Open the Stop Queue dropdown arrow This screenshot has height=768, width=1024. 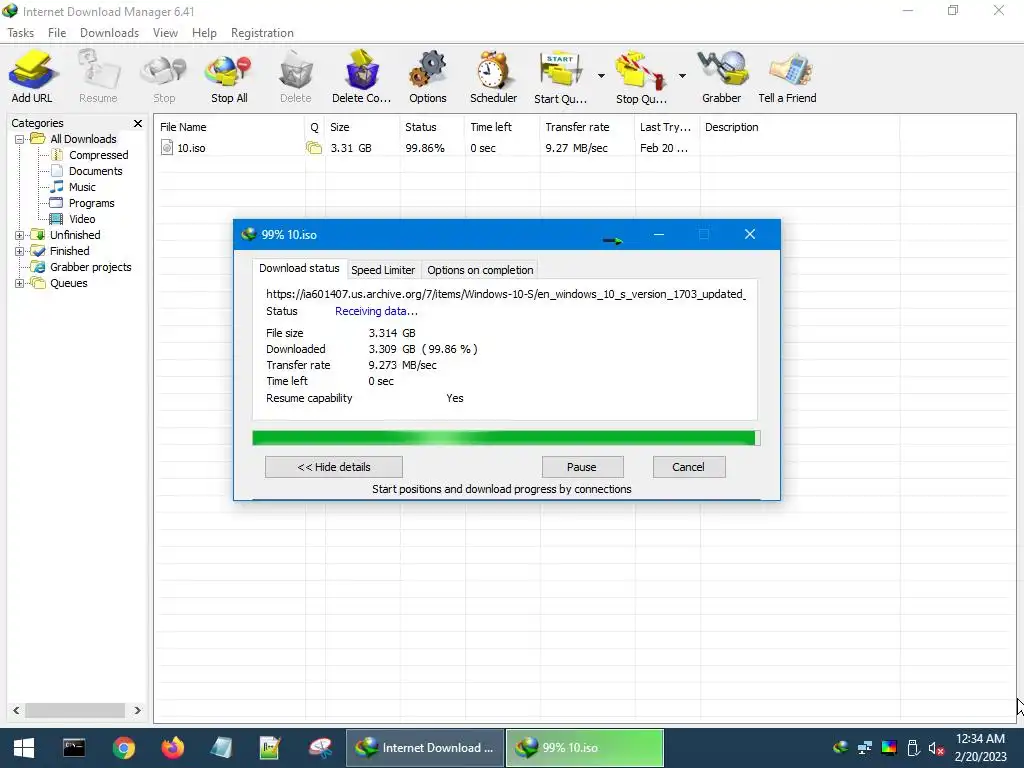tap(682, 76)
